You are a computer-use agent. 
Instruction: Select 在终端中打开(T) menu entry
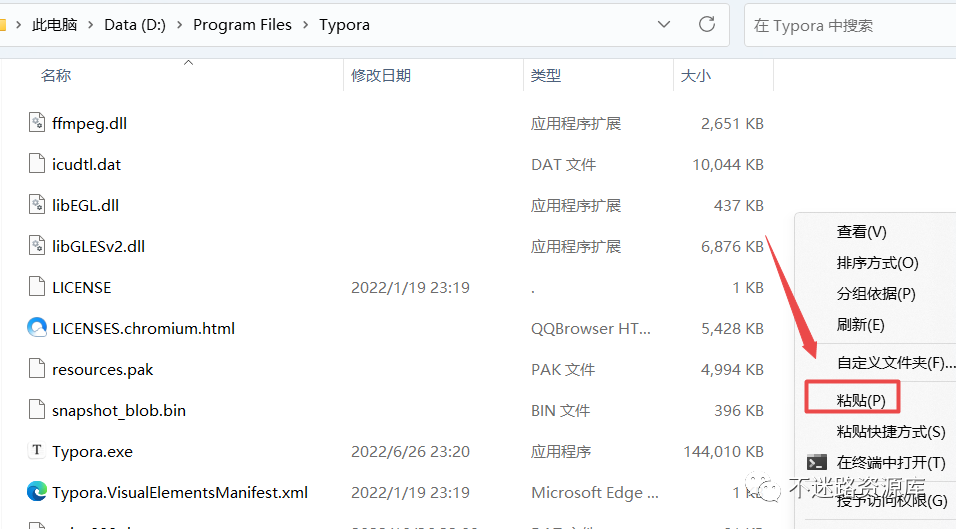click(x=891, y=463)
